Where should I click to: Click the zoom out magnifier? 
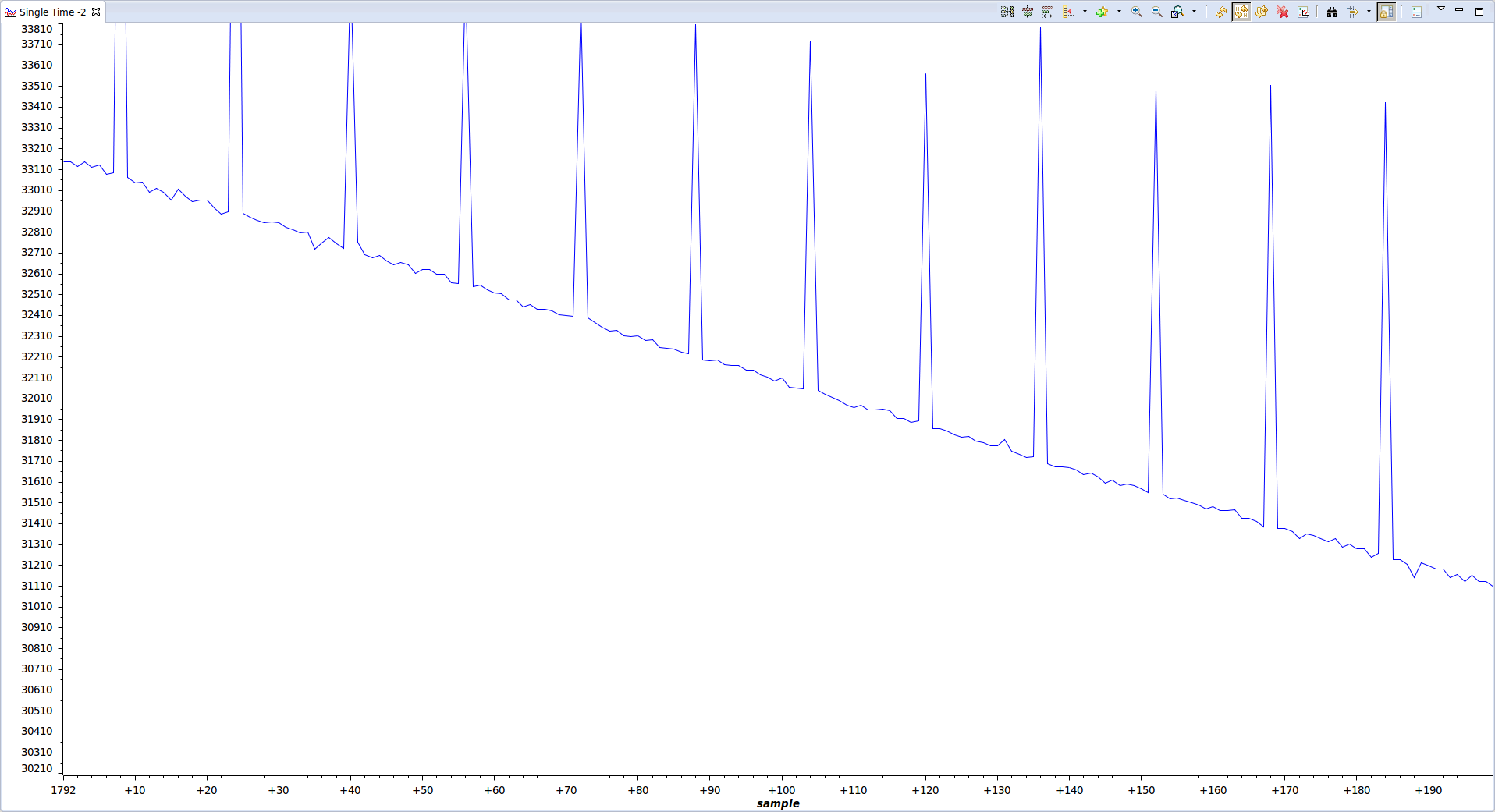tap(1157, 12)
